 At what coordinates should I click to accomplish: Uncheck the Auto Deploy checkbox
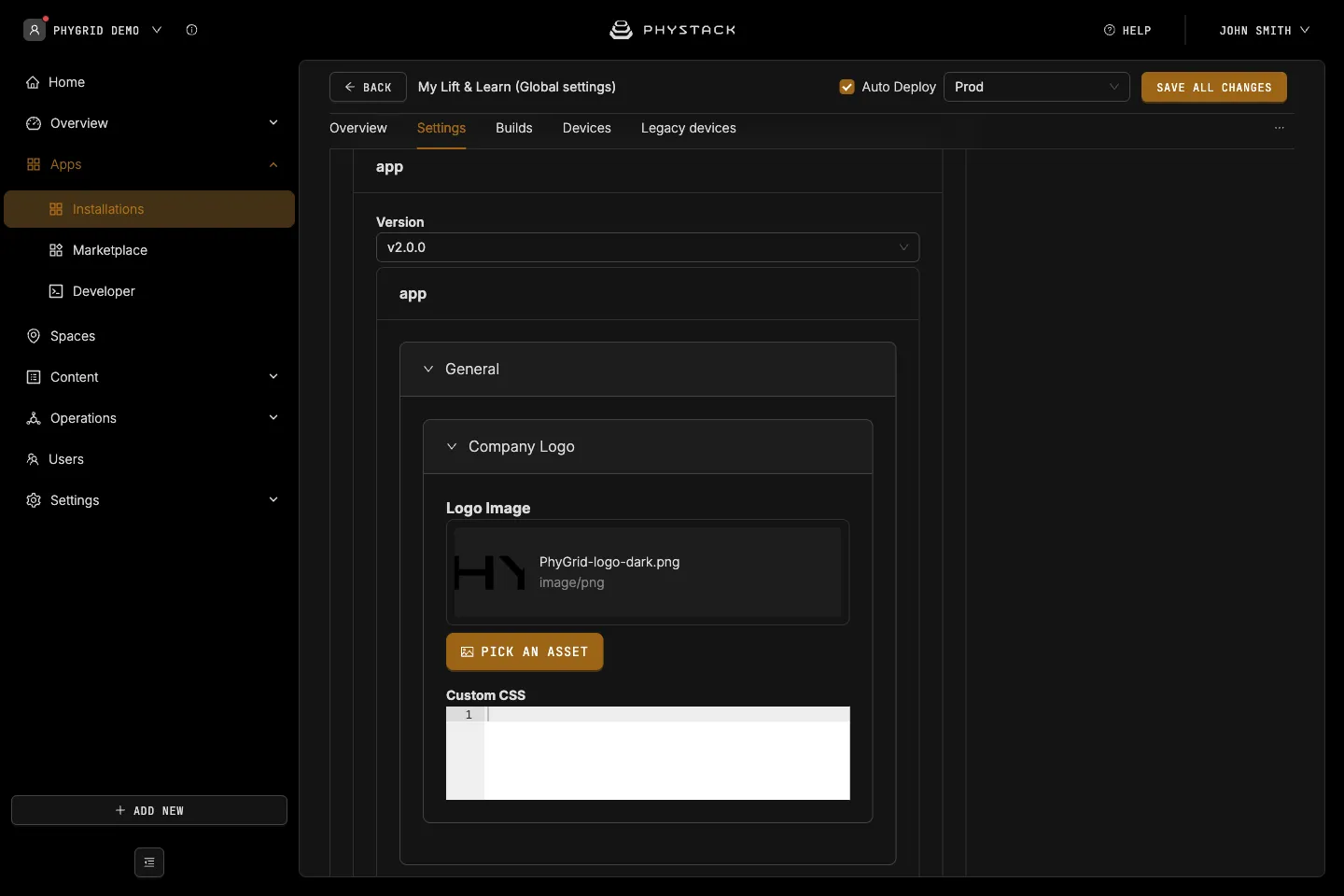tap(847, 87)
